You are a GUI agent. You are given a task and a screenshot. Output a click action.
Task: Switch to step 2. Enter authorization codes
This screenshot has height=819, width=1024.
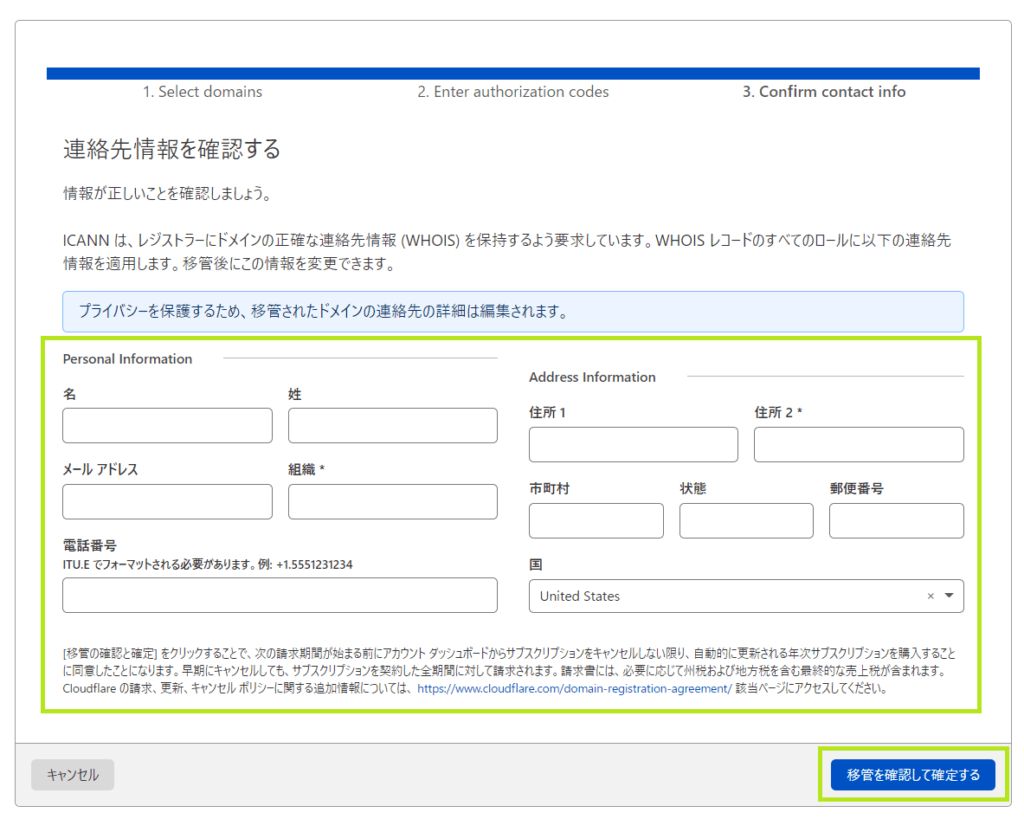tap(515, 91)
